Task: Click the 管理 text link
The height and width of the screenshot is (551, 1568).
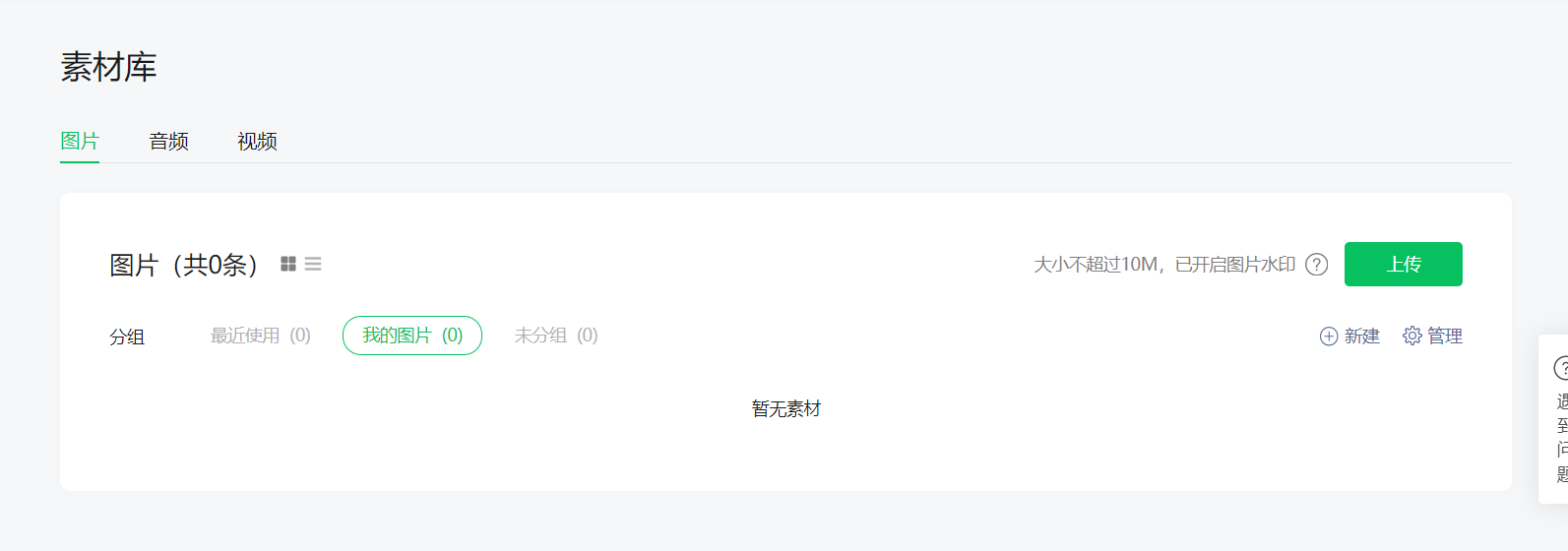Action: coord(1445,337)
